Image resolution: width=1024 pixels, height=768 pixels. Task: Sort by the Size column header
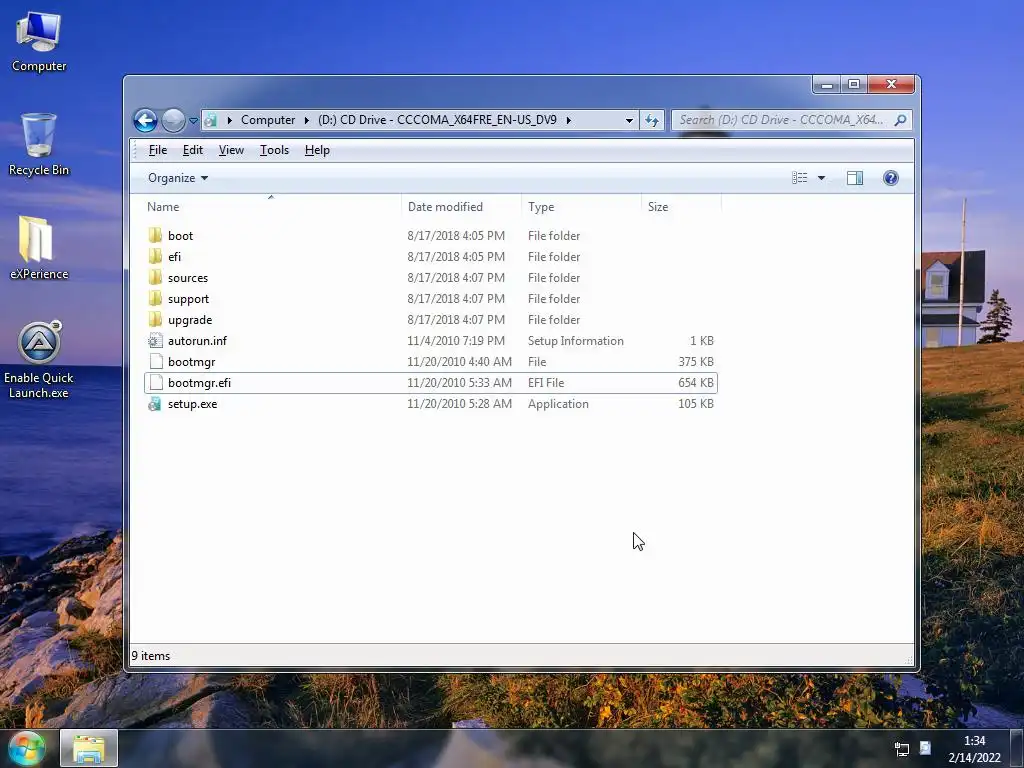pos(681,207)
